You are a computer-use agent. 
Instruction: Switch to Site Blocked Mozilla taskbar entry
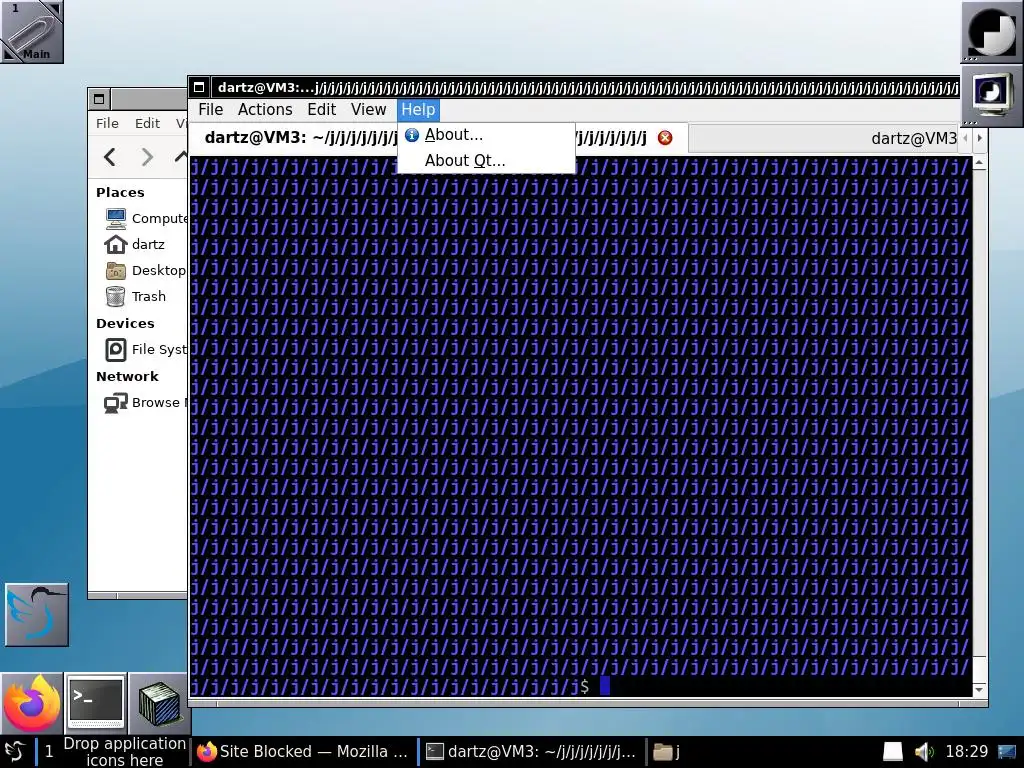pyautogui.click(x=304, y=752)
